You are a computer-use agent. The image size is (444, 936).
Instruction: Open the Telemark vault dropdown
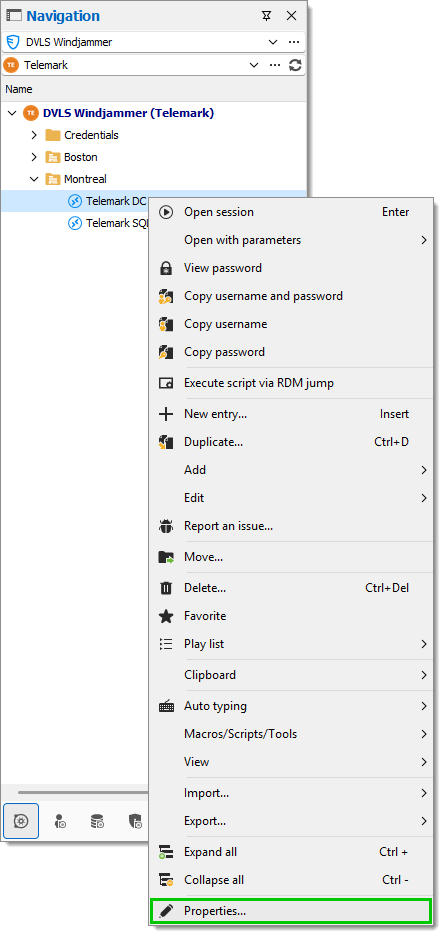pos(254,65)
